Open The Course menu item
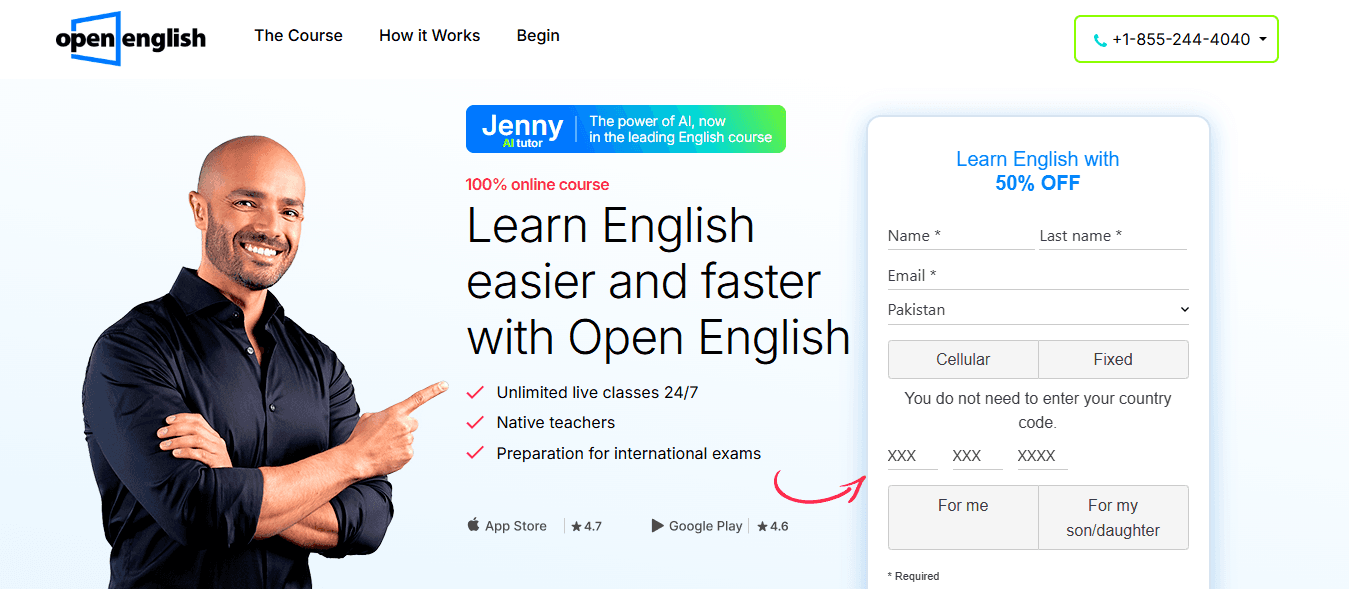The image size is (1349, 589). [x=298, y=35]
